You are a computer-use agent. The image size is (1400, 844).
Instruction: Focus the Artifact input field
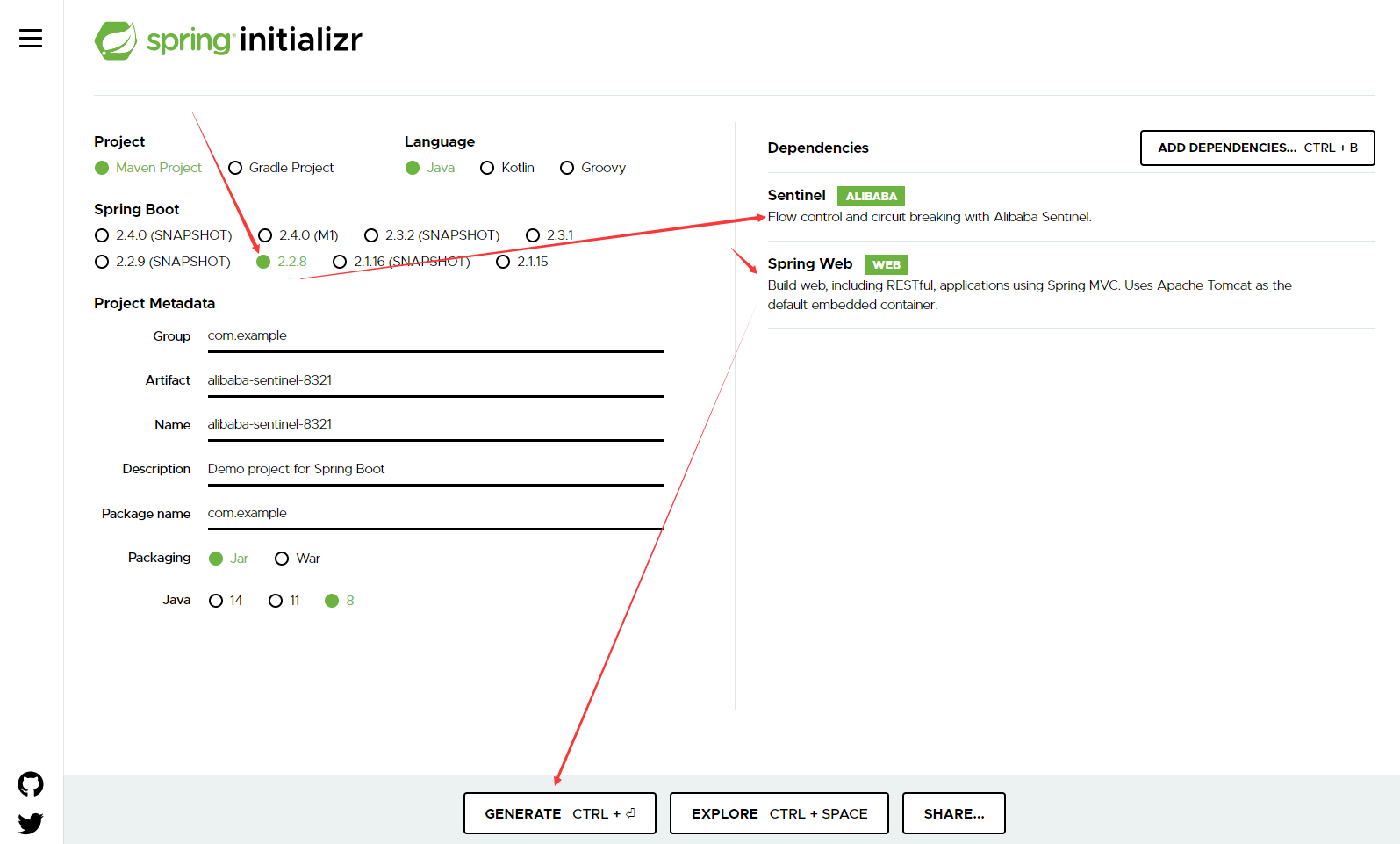(x=436, y=380)
